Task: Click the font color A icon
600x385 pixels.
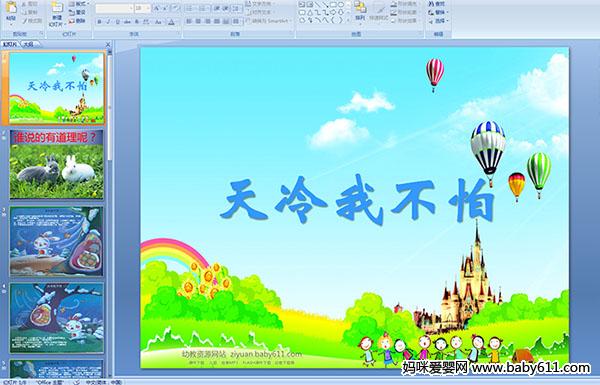Action: [171, 22]
